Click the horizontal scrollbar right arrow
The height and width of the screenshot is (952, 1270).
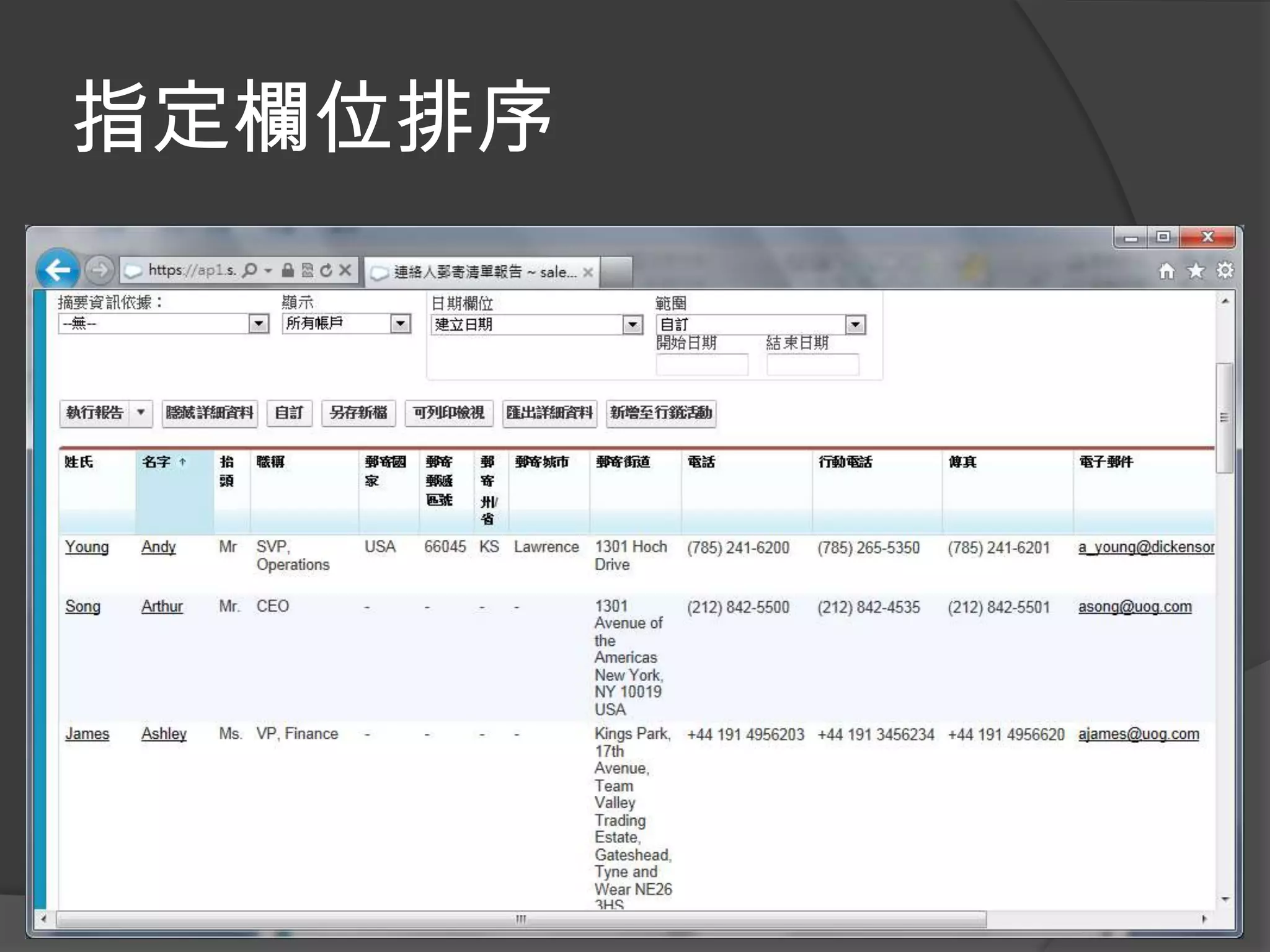[1204, 919]
